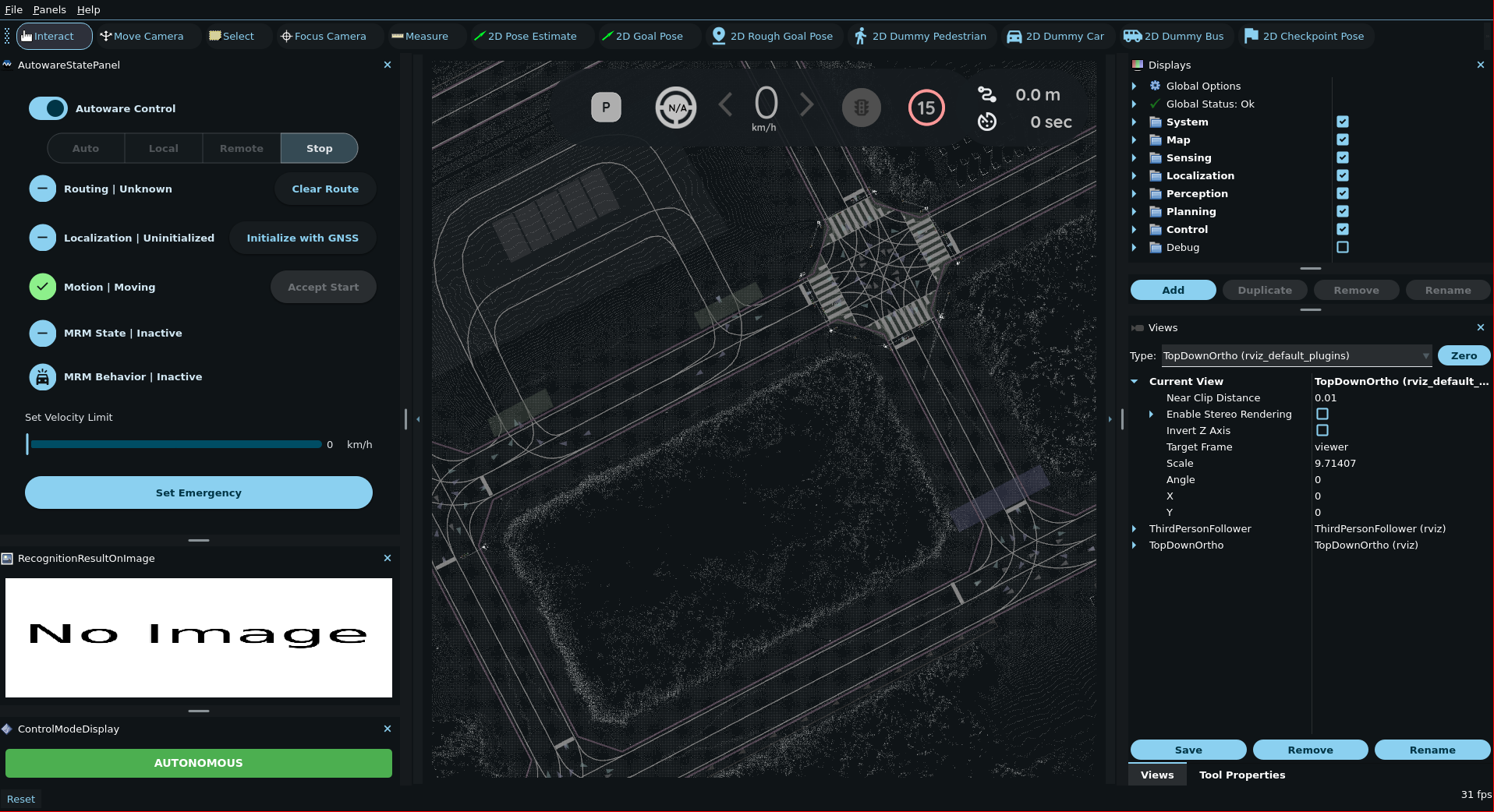Select the 2D Pose Estimate tool
Viewport: 1494px width, 812px height.
525,37
